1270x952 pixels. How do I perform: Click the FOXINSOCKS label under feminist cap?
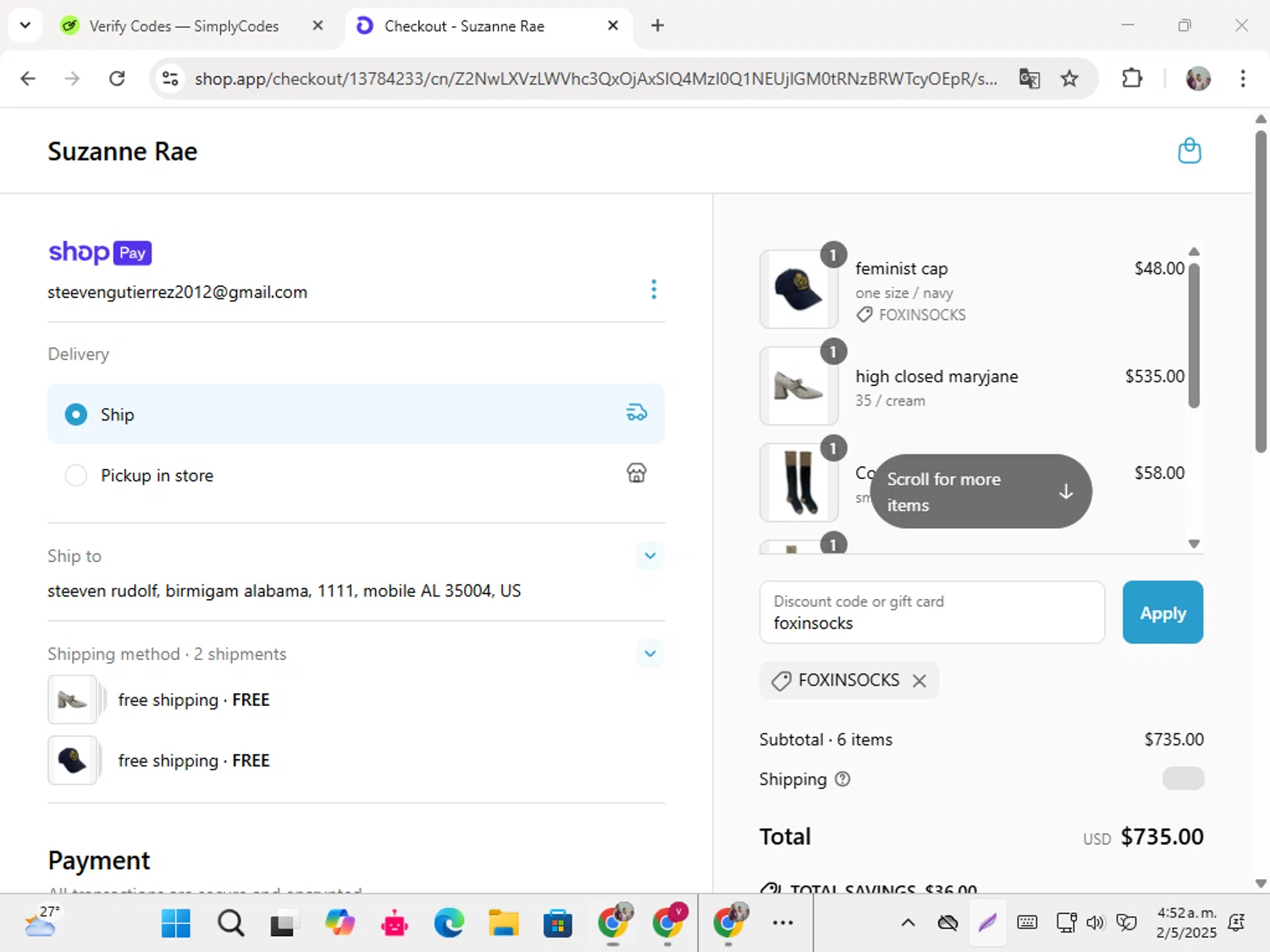coord(922,315)
